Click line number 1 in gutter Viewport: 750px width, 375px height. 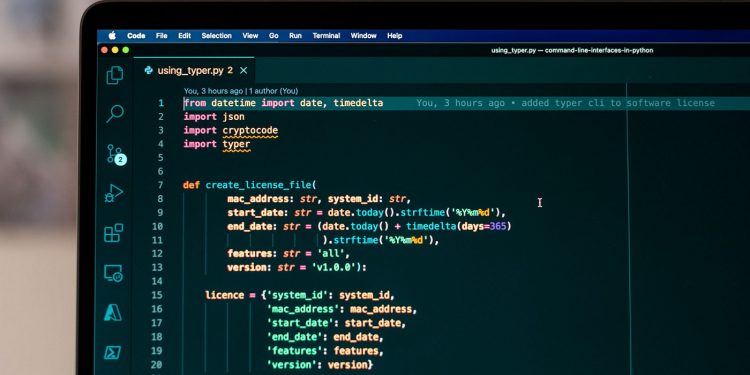(x=161, y=103)
